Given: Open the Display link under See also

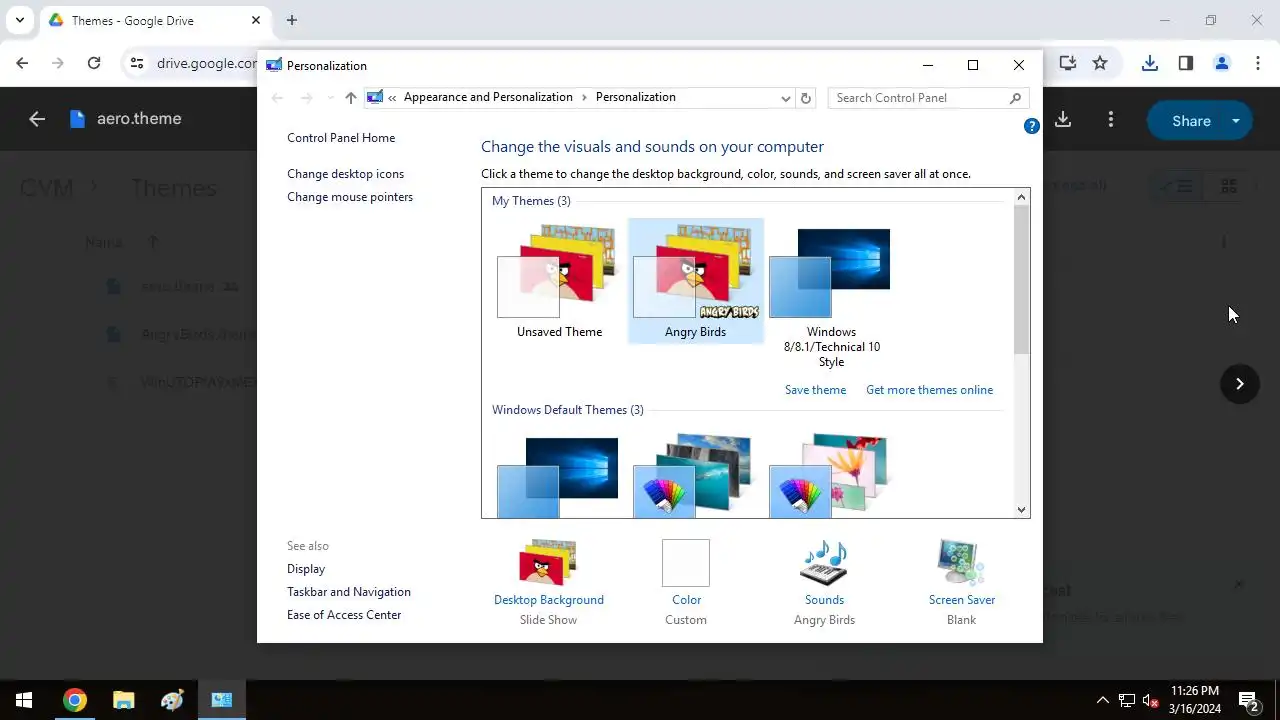Looking at the screenshot, I should 306,569.
